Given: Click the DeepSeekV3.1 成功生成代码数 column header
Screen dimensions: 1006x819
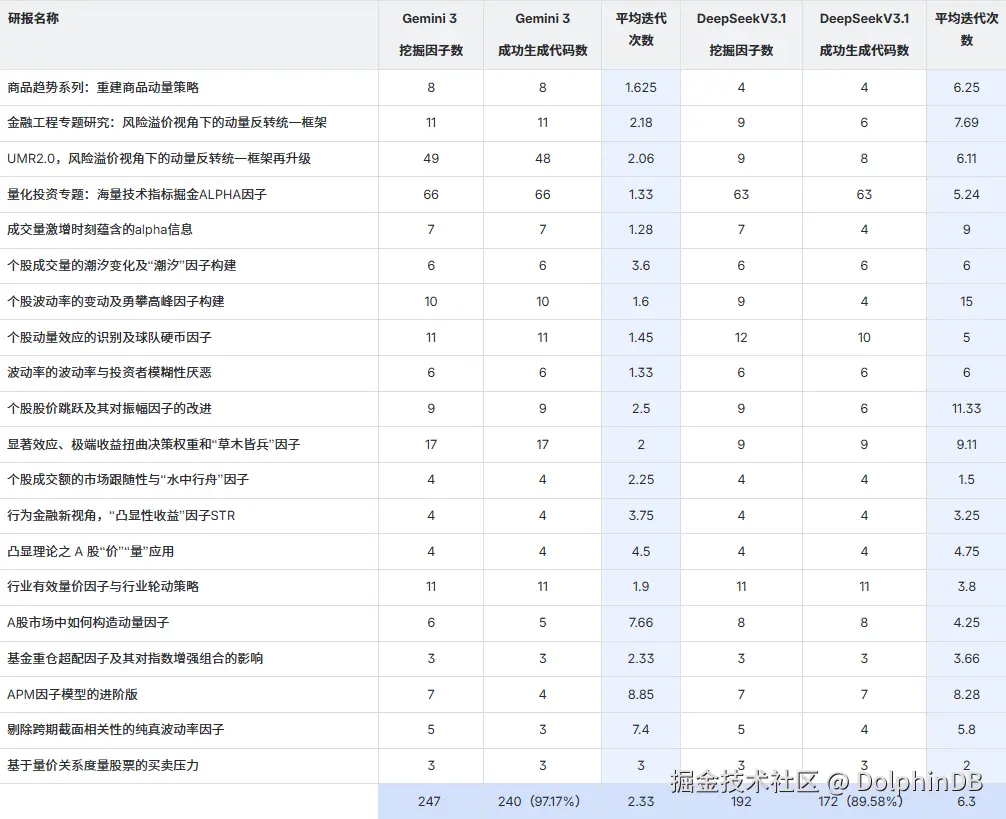Looking at the screenshot, I should click(x=864, y=35).
